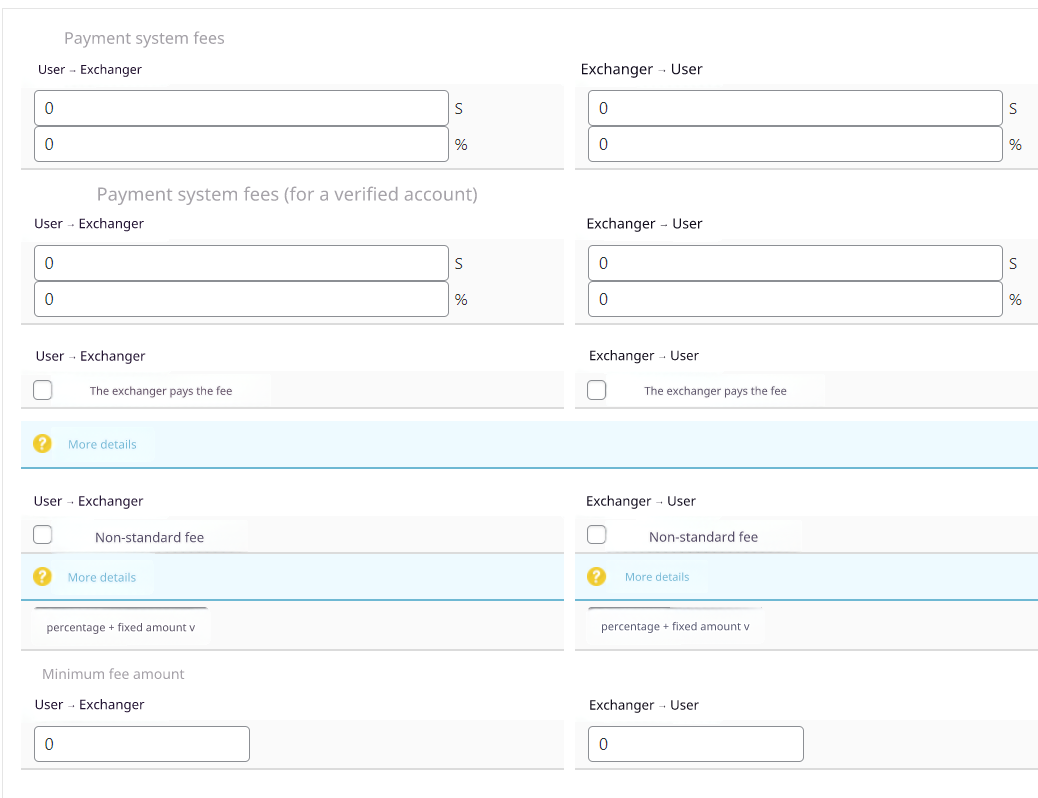
Task: Open Exchanger → User 'percentage + fixed amount' dropdown
Action: [x=675, y=626]
